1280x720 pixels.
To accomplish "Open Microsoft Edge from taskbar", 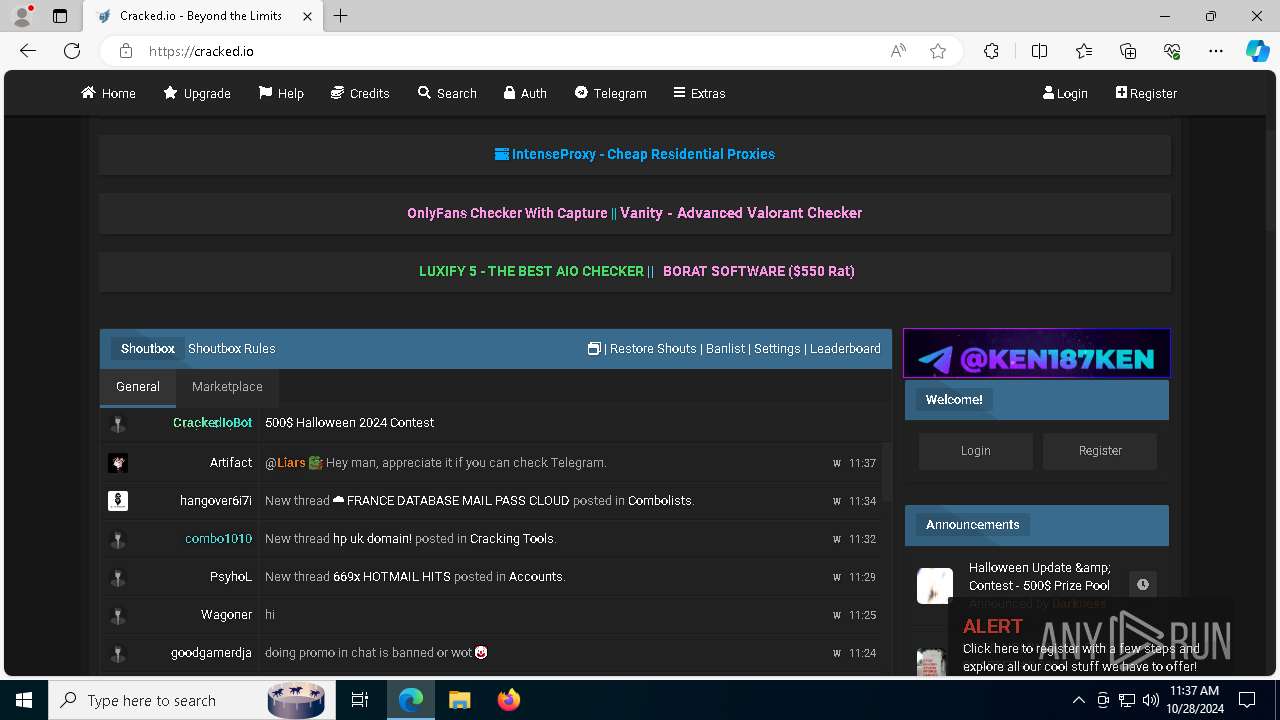I will [411, 700].
